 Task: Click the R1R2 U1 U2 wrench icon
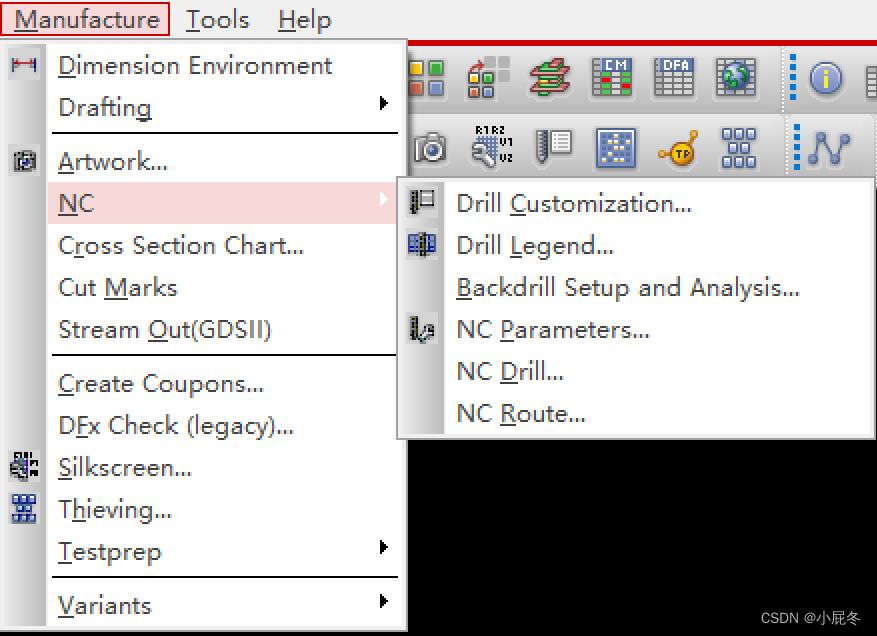(492, 146)
